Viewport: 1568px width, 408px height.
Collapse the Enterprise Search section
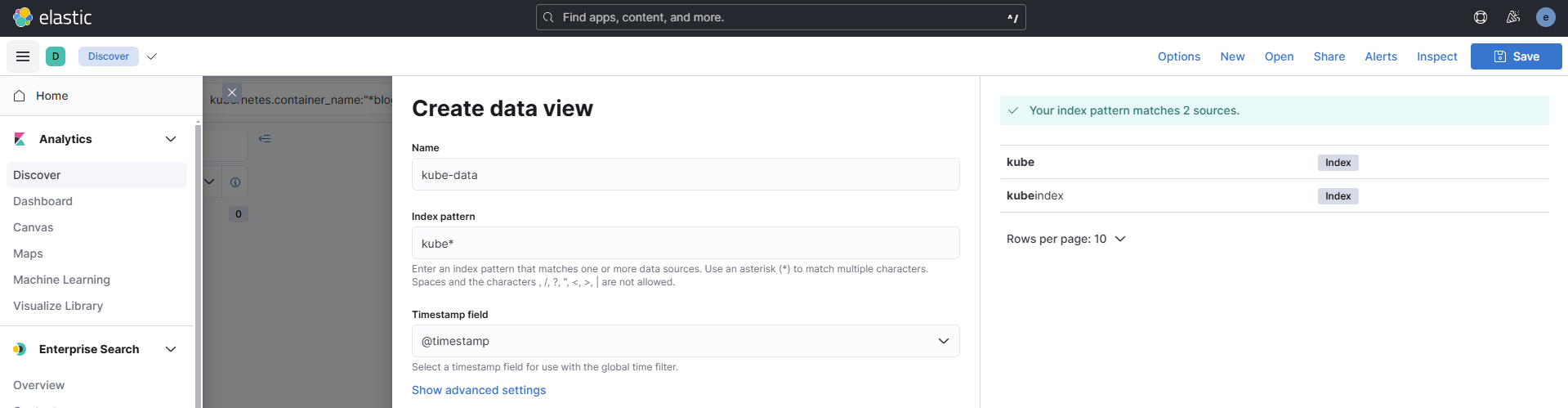click(x=171, y=349)
